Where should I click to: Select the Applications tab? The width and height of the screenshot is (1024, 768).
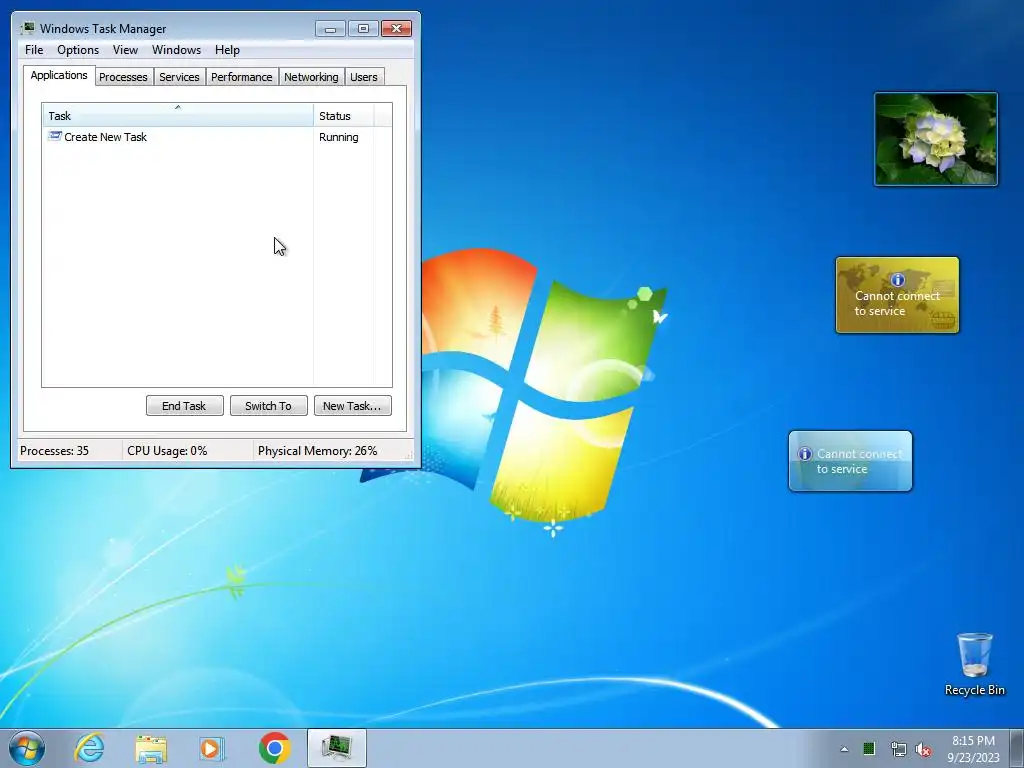pos(59,75)
